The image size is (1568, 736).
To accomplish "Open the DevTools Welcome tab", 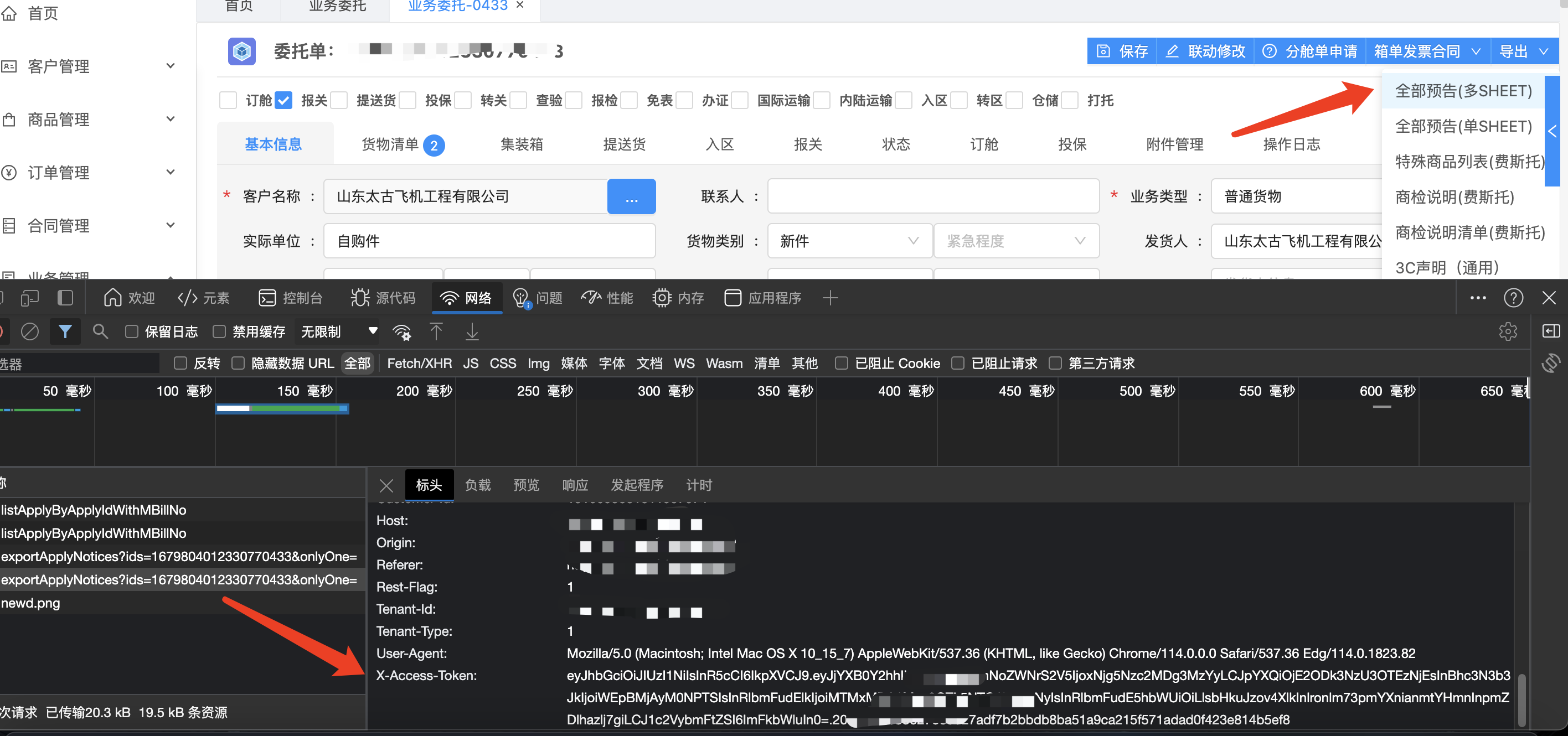I will 129,297.
